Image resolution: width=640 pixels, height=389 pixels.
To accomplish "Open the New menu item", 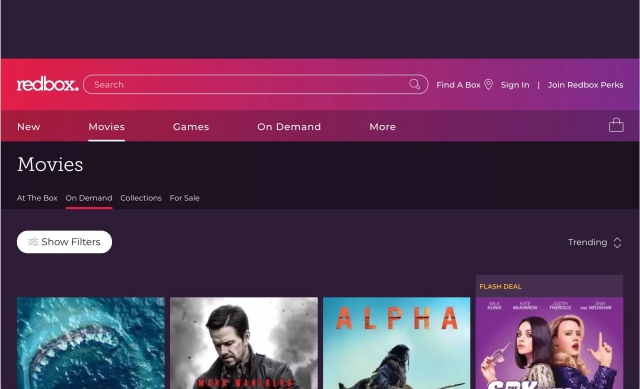I will [29, 127].
